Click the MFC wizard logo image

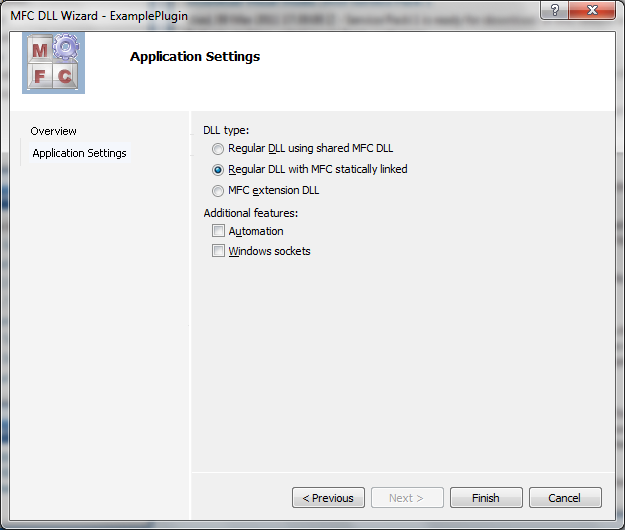coord(53,63)
